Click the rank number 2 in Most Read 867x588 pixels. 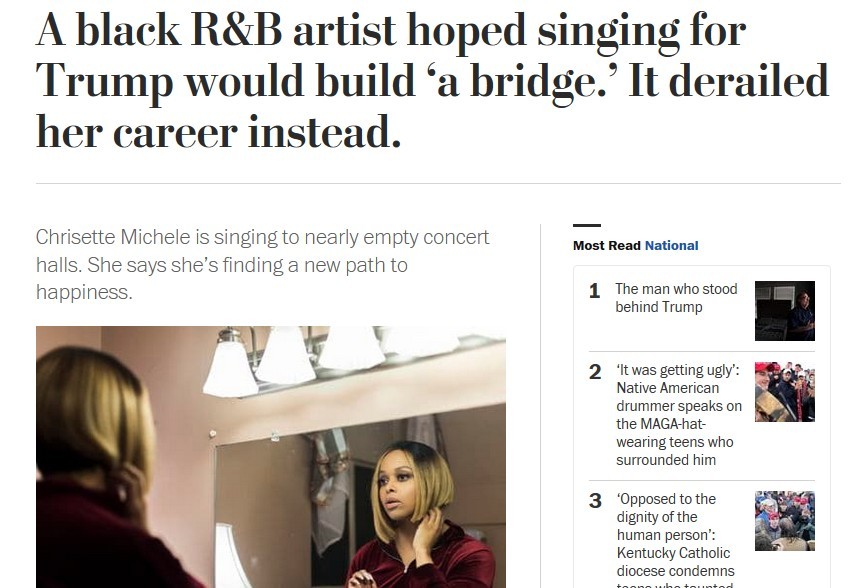pyautogui.click(x=595, y=372)
